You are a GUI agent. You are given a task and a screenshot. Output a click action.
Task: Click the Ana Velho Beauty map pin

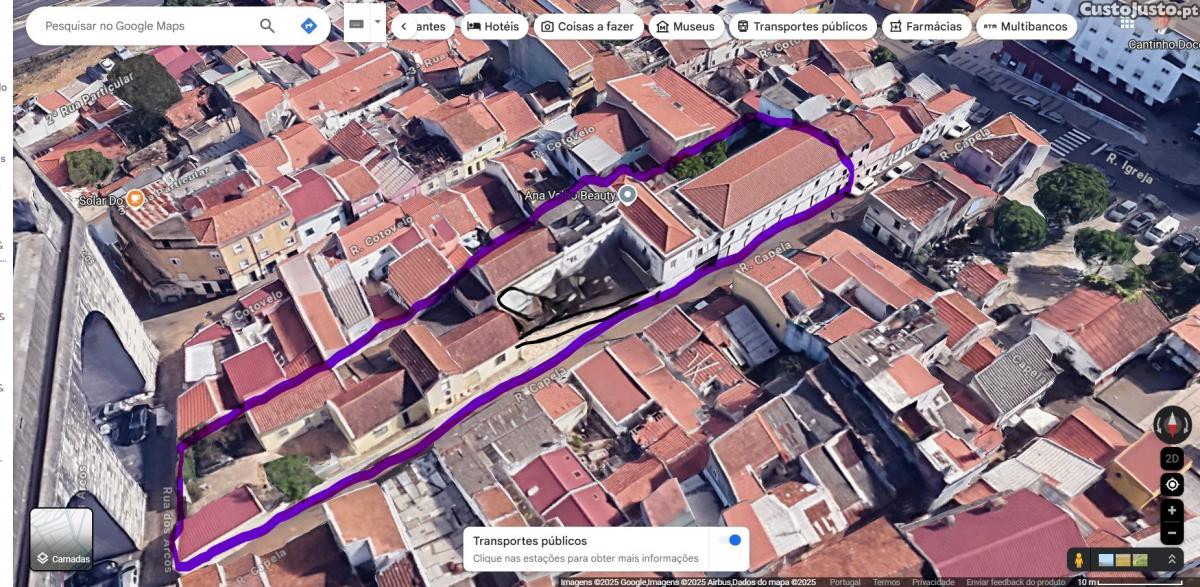628,194
